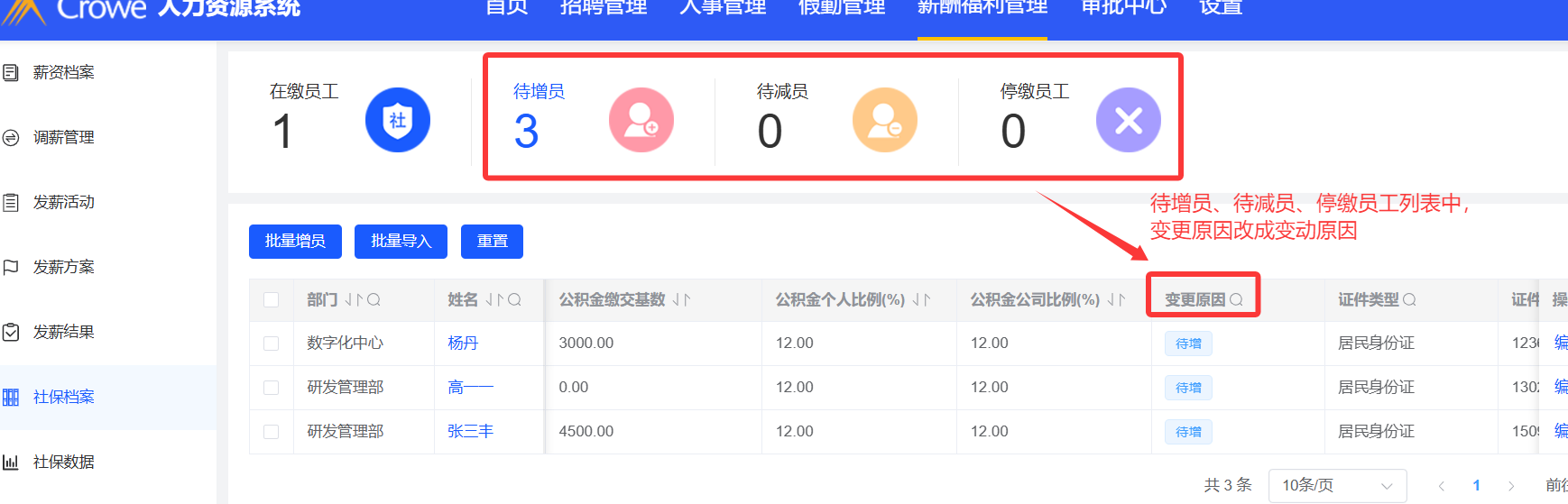Click the 薪资档案 sidebar icon
Image resolution: width=1568 pixels, height=504 pixels.
click(x=11, y=72)
